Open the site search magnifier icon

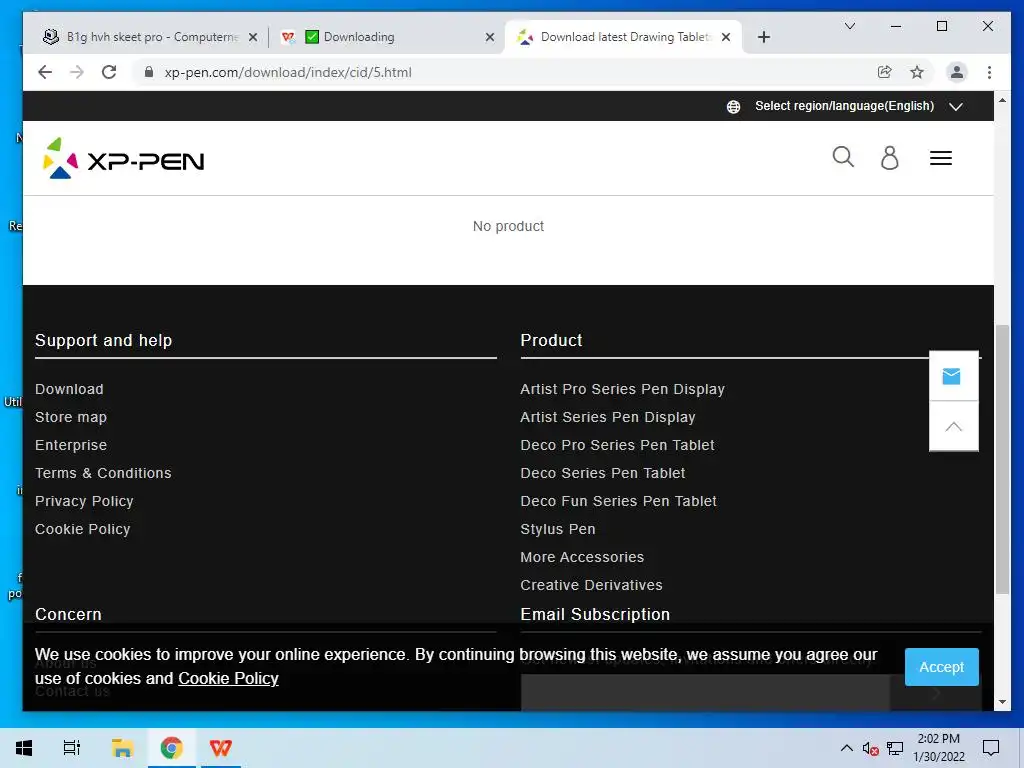click(x=842, y=157)
